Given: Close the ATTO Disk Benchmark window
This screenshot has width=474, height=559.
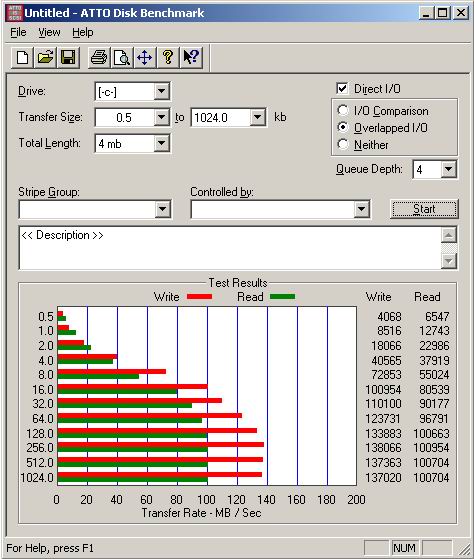Looking at the screenshot, I should point(461,13).
